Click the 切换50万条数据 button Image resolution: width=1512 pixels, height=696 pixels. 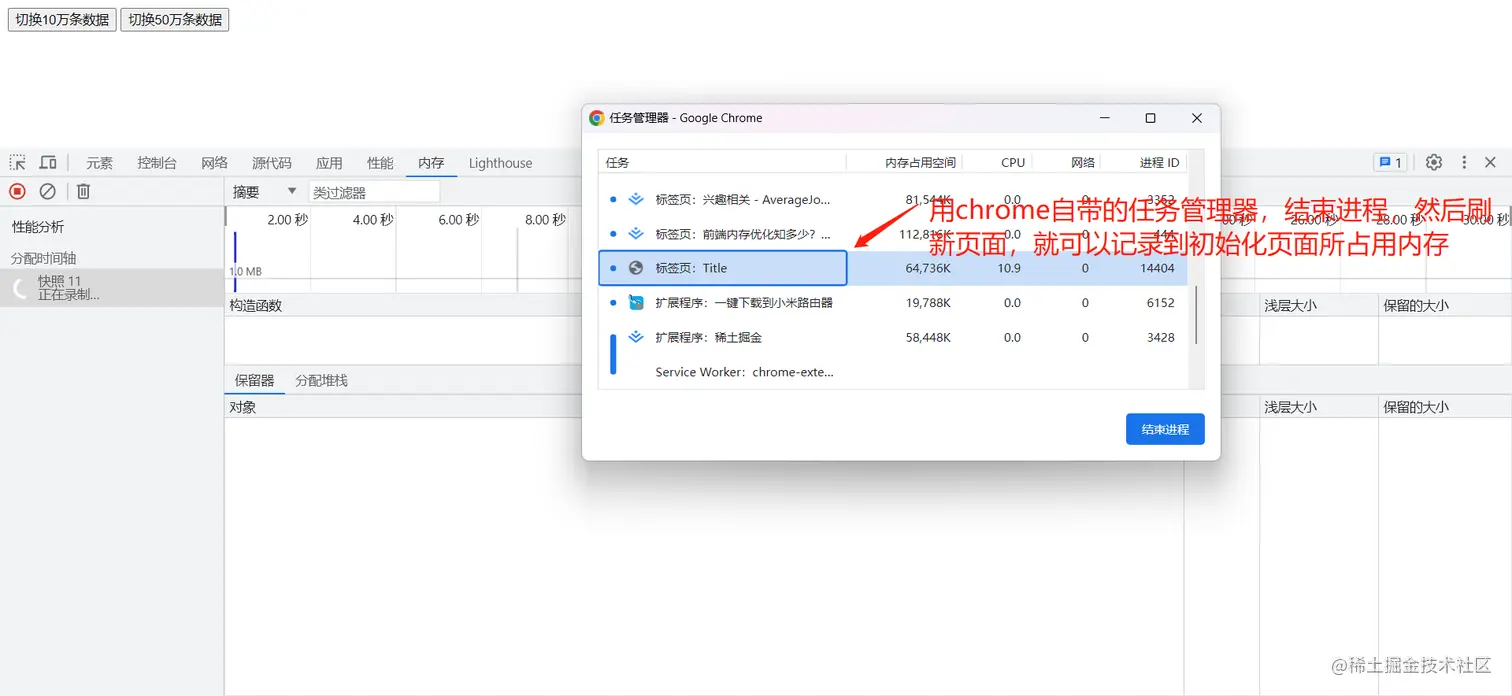click(175, 19)
